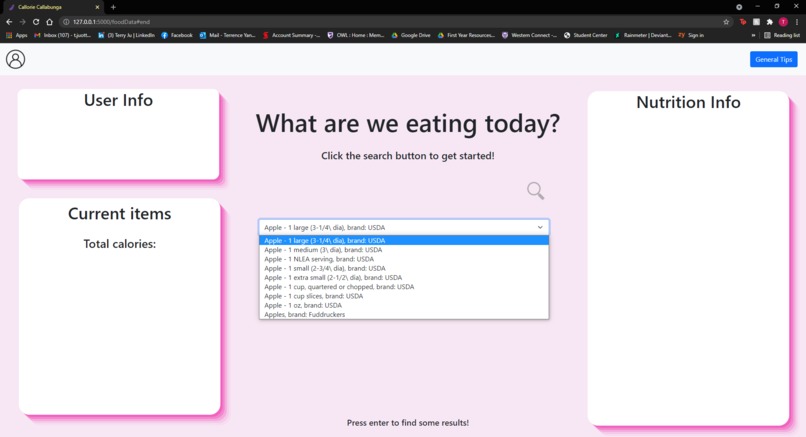Viewport: 806px width, 437px height.
Task: Go back with the browser back arrow
Action: (9, 22)
